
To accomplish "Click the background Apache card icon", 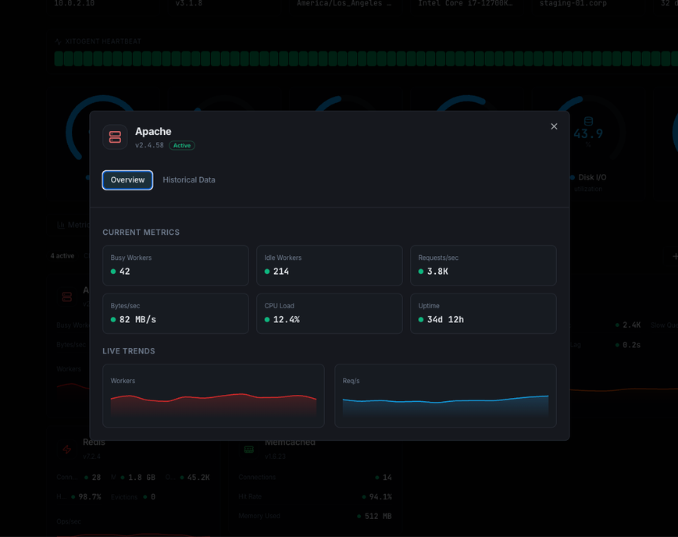I will pos(67,297).
